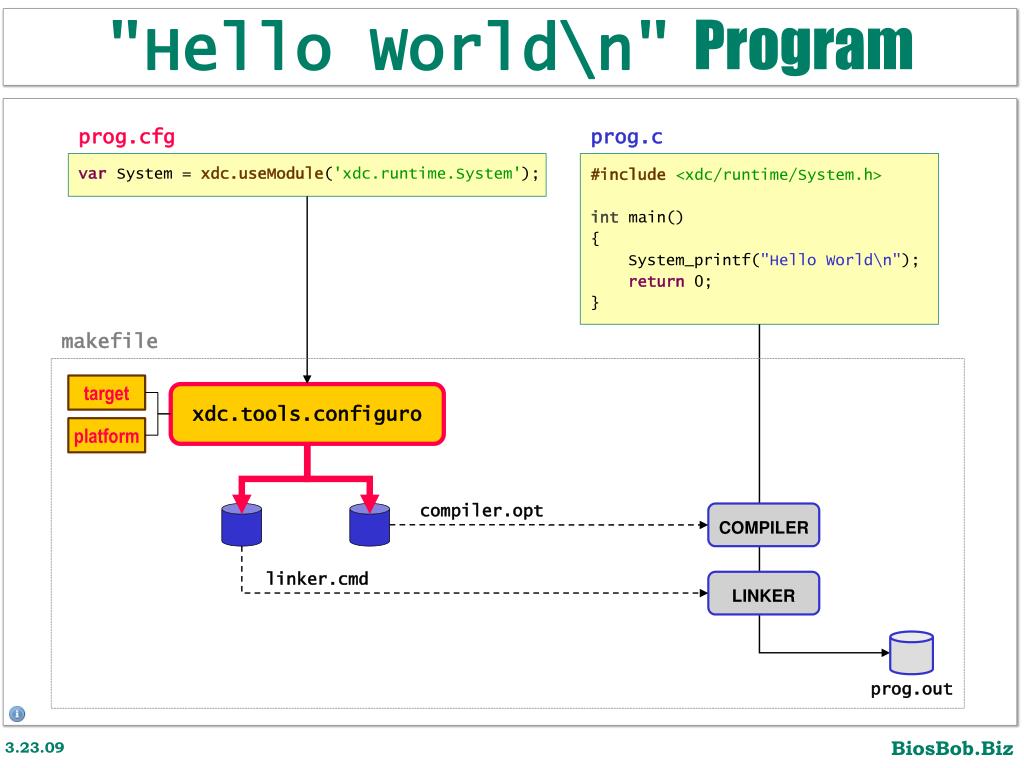Click the makefile label
The height and width of the screenshot is (768, 1024).
[110, 341]
